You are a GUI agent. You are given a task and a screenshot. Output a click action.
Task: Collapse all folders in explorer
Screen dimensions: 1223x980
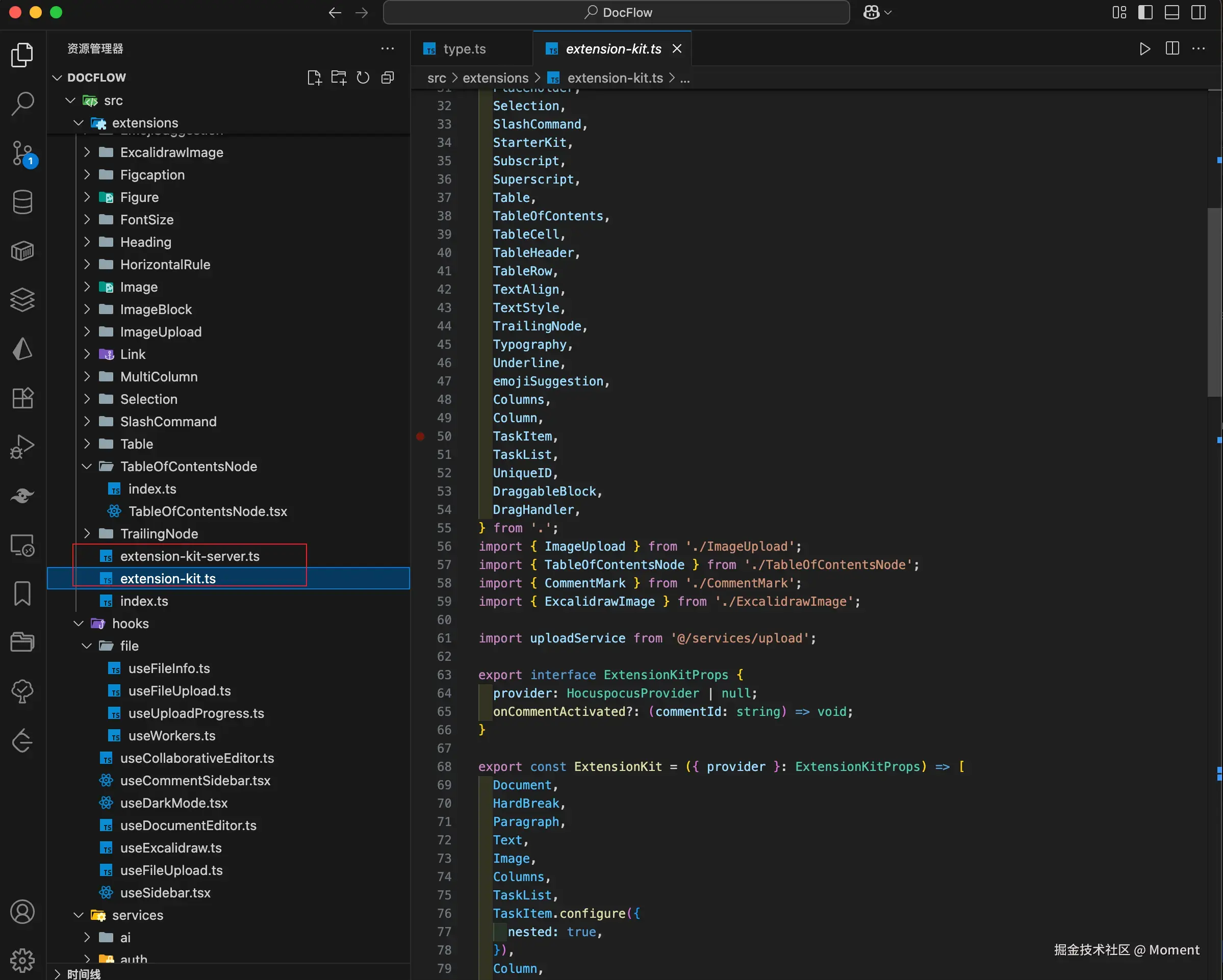[388, 78]
